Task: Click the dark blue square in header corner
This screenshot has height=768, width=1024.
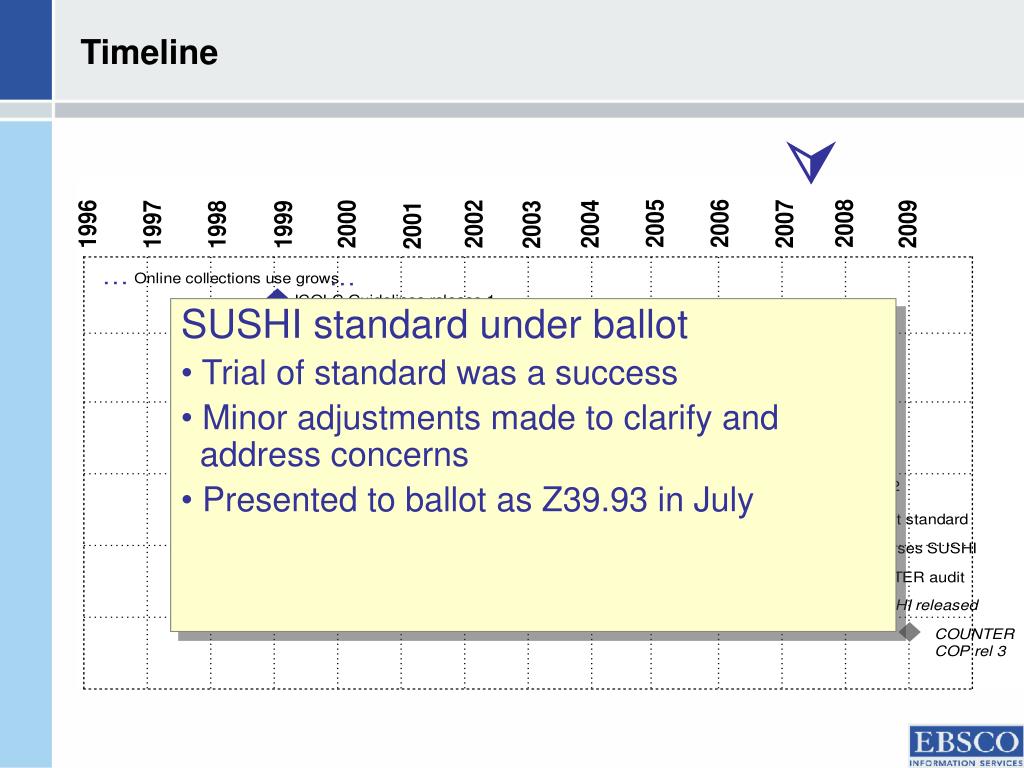Action: (25, 50)
